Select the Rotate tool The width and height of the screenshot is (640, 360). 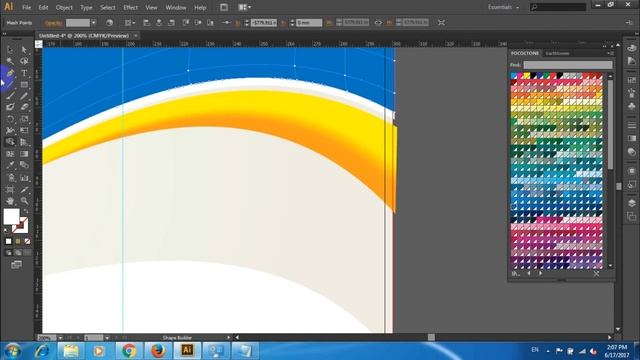coord(10,119)
